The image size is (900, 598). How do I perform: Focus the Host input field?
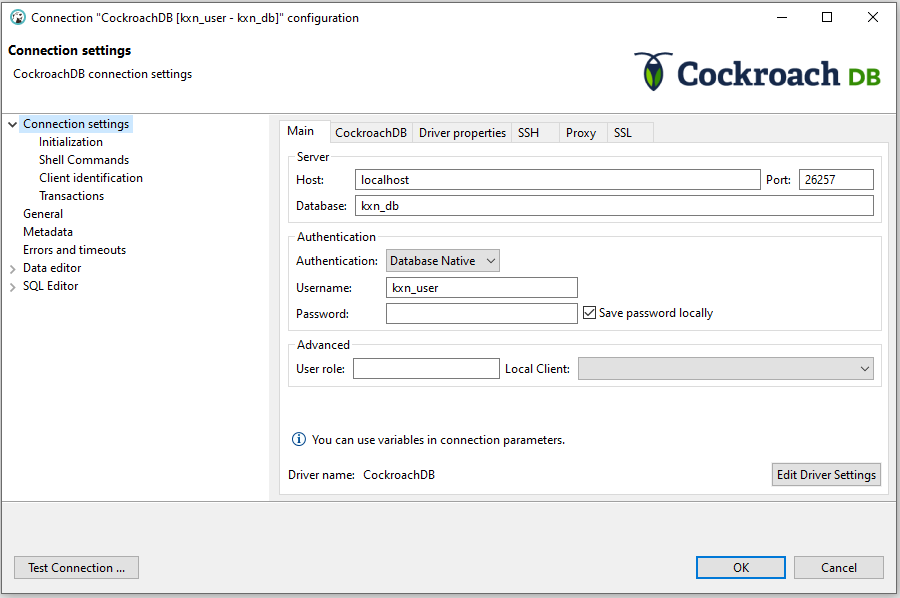pyautogui.click(x=557, y=180)
